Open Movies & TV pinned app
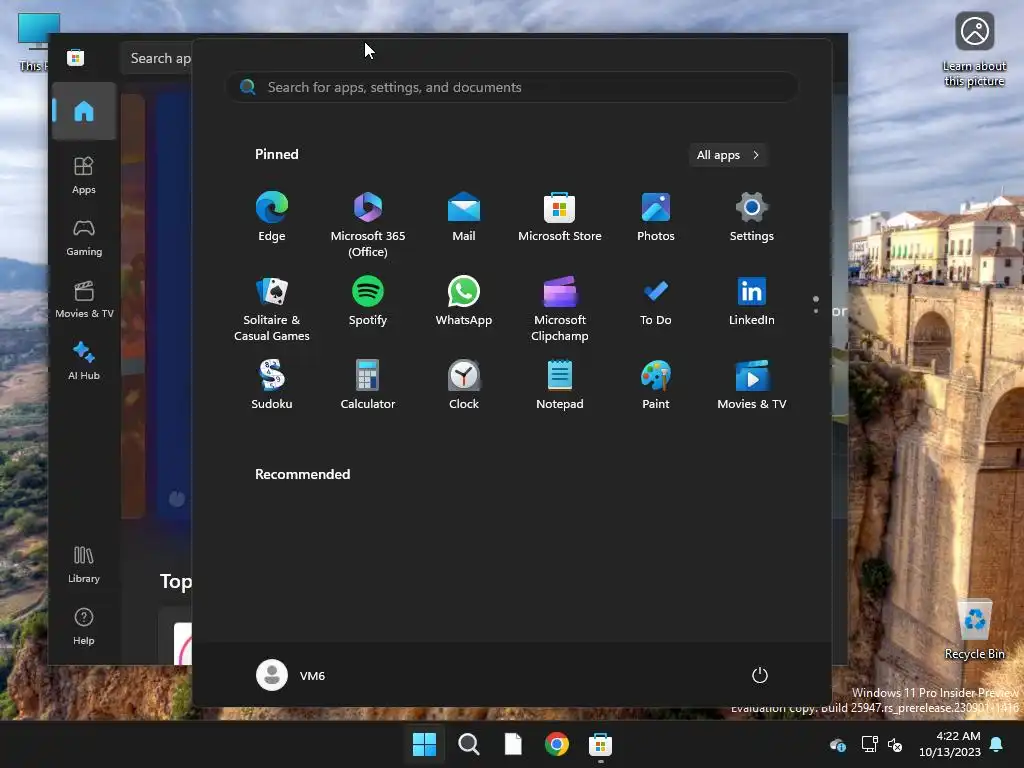Image resolution: width=1024 pixels, height=768 pixels. coord(752,385)
